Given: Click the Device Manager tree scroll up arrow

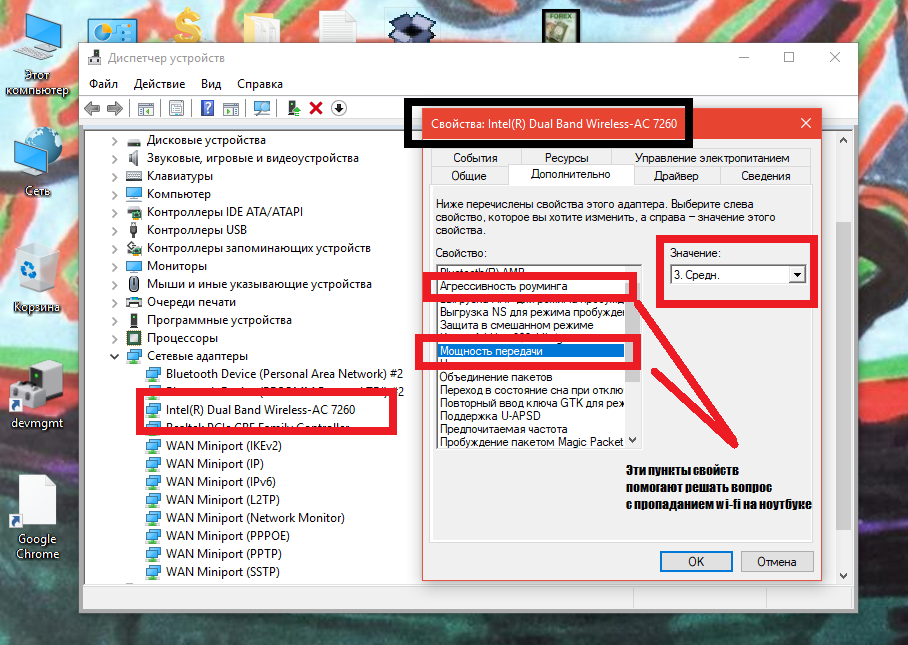Looking at the screenshot, I should pyautogui.click(x=843, y=140).
